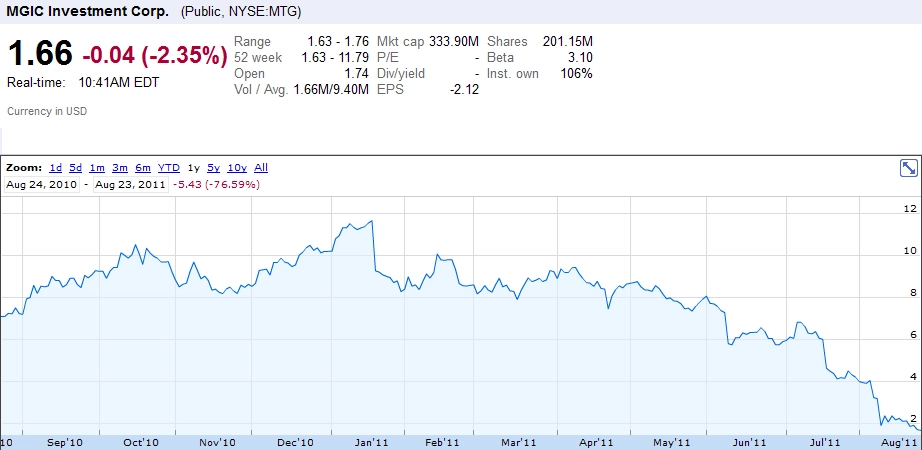Set chart zoom to 10y

[x=237, y=168]
